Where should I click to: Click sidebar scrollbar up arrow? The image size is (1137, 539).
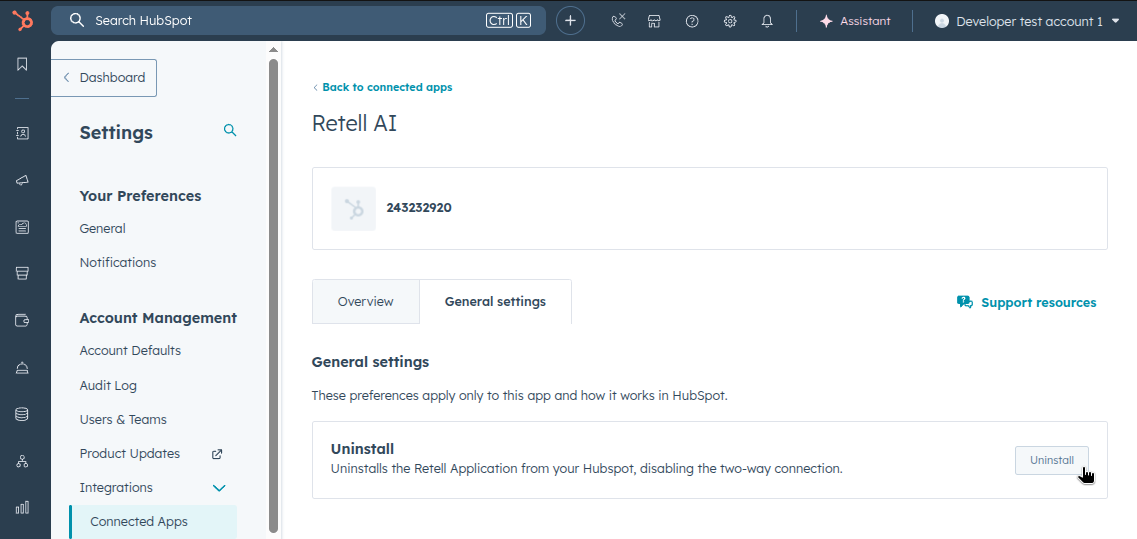coord(273,50)
